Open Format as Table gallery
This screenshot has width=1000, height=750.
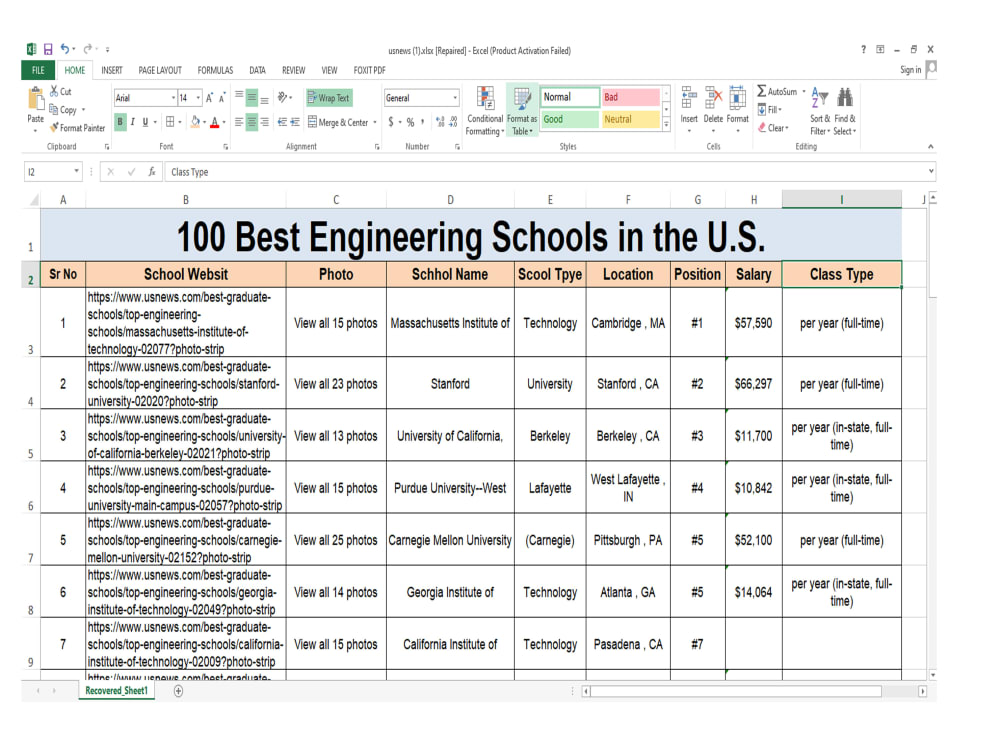[x=522, y=111]
